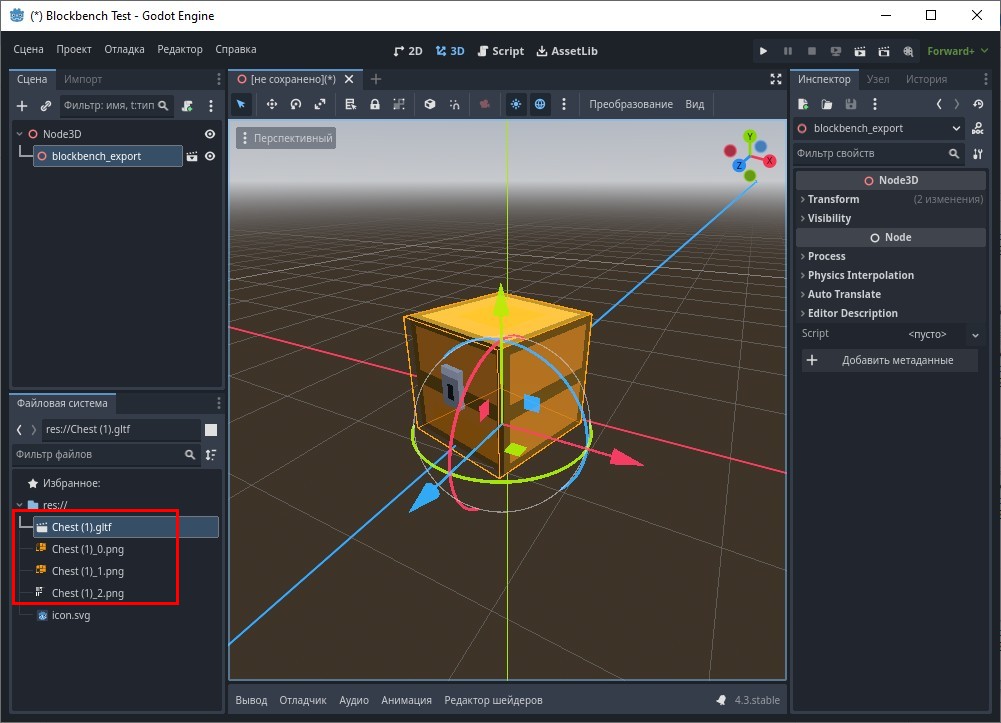Switch to the История tab

click(926, 79)
